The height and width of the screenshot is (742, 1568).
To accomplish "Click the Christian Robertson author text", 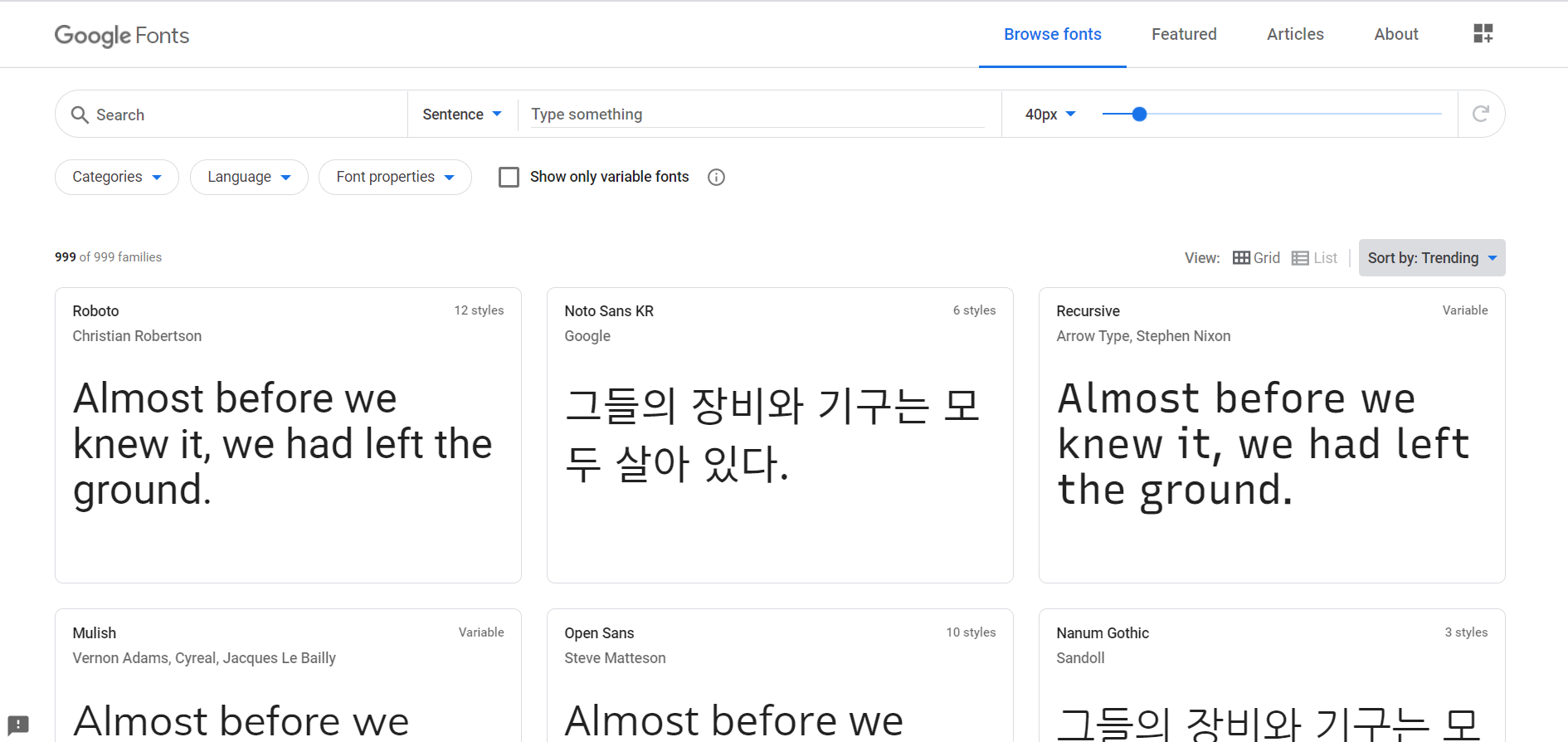I will point(137,336).
